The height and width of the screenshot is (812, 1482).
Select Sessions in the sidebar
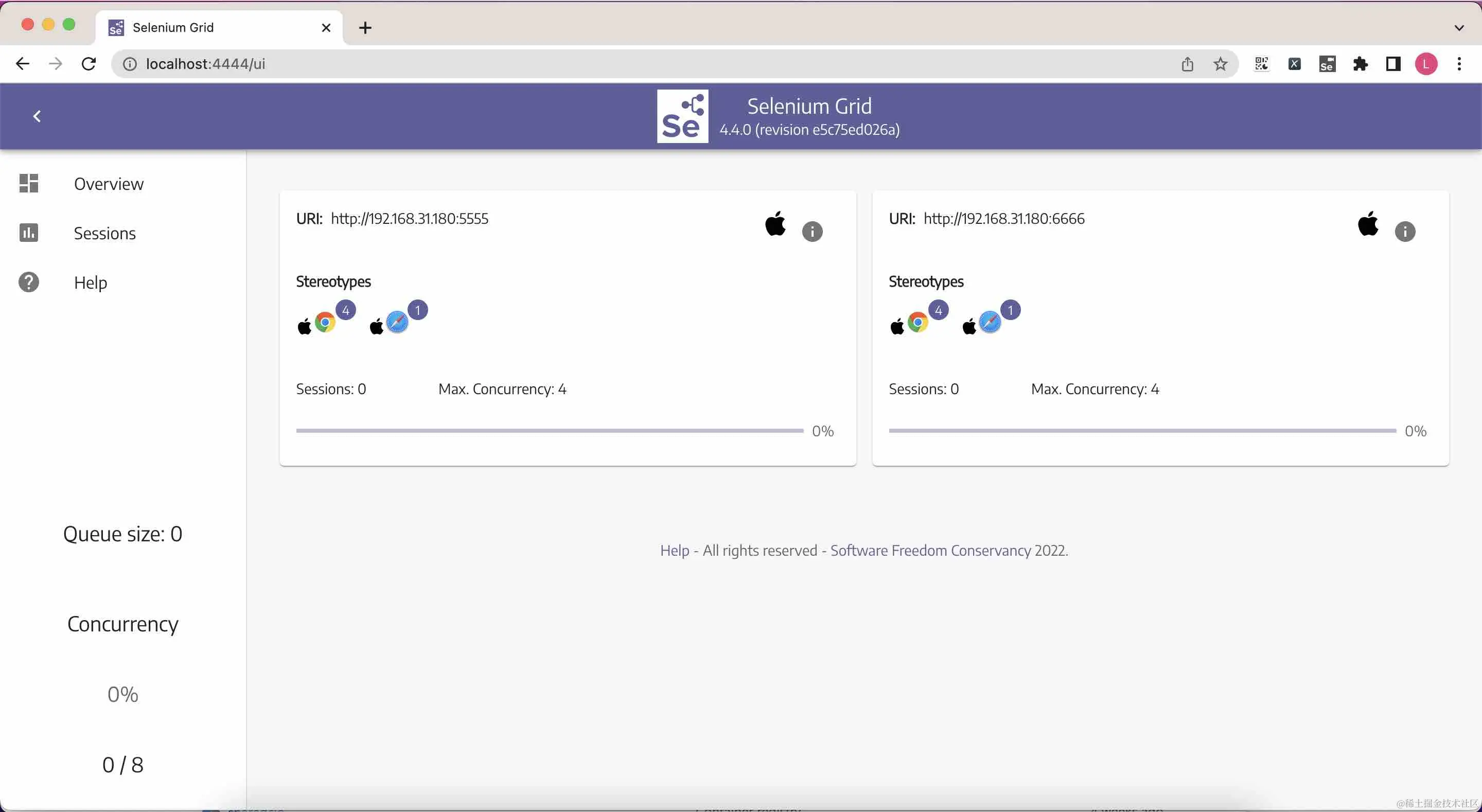click(104, 233)
